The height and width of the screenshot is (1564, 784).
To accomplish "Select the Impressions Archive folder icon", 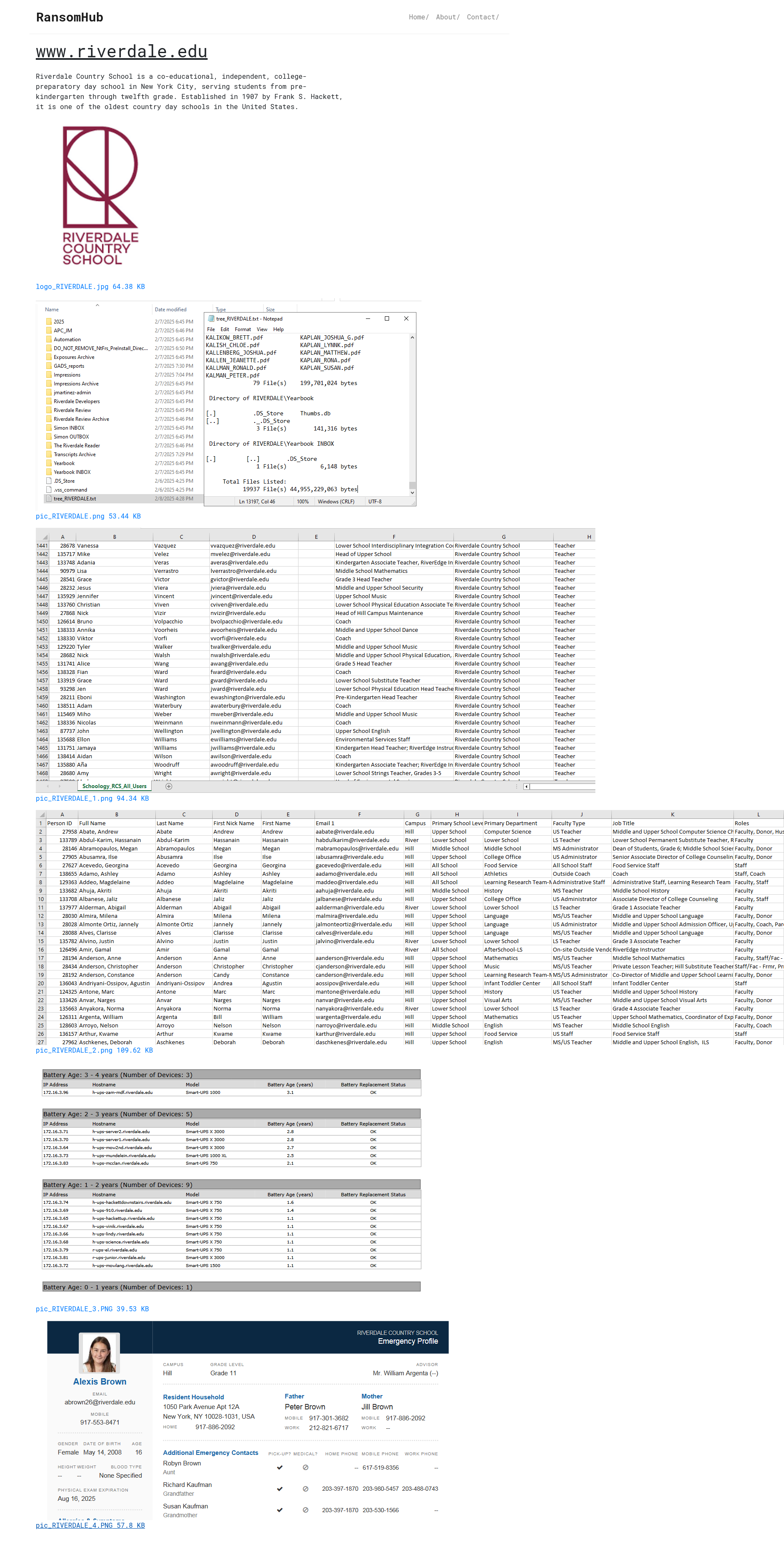I will [x=48, y=384].
